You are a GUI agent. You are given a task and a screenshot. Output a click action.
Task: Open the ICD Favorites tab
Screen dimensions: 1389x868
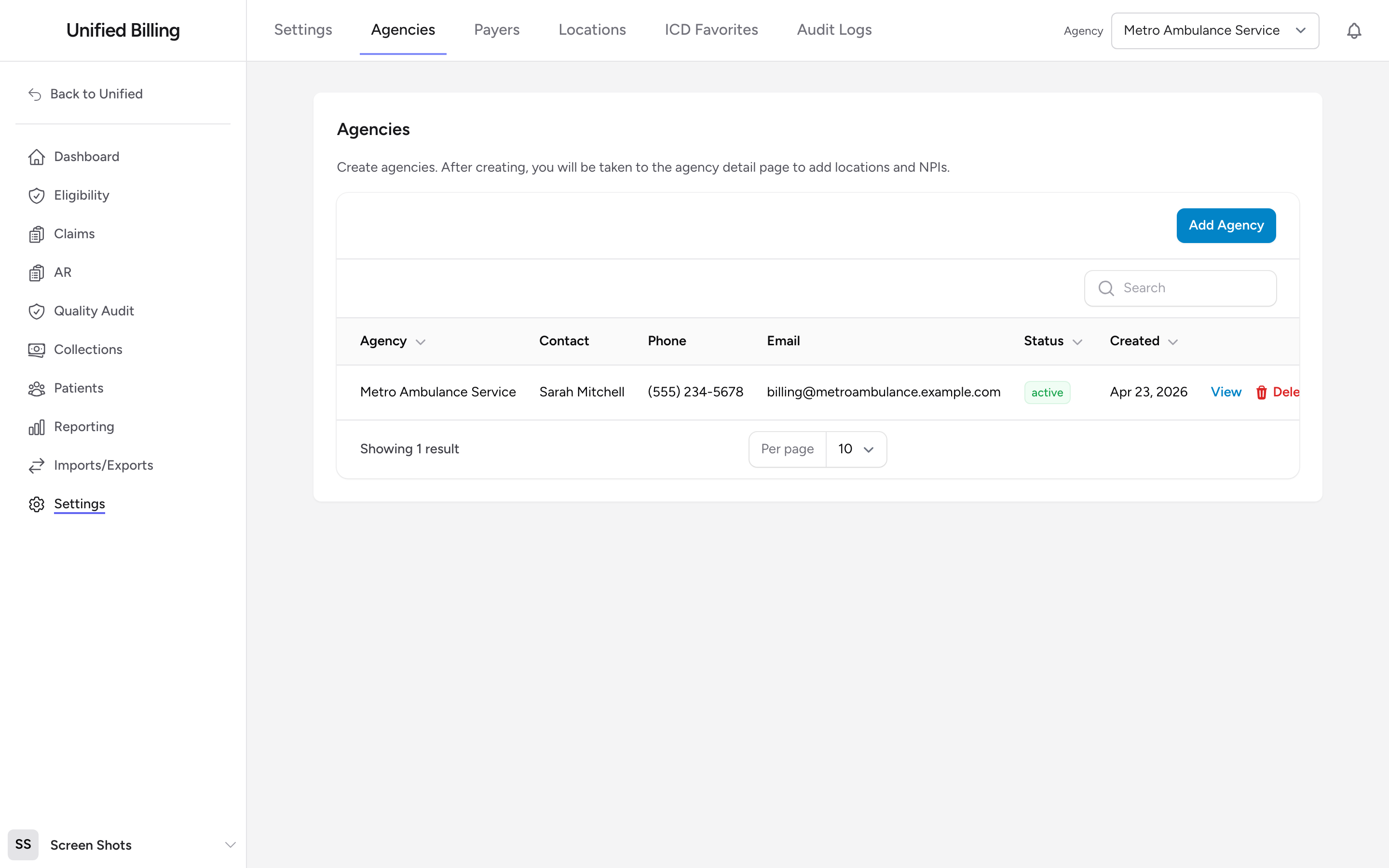click(711, 30)
